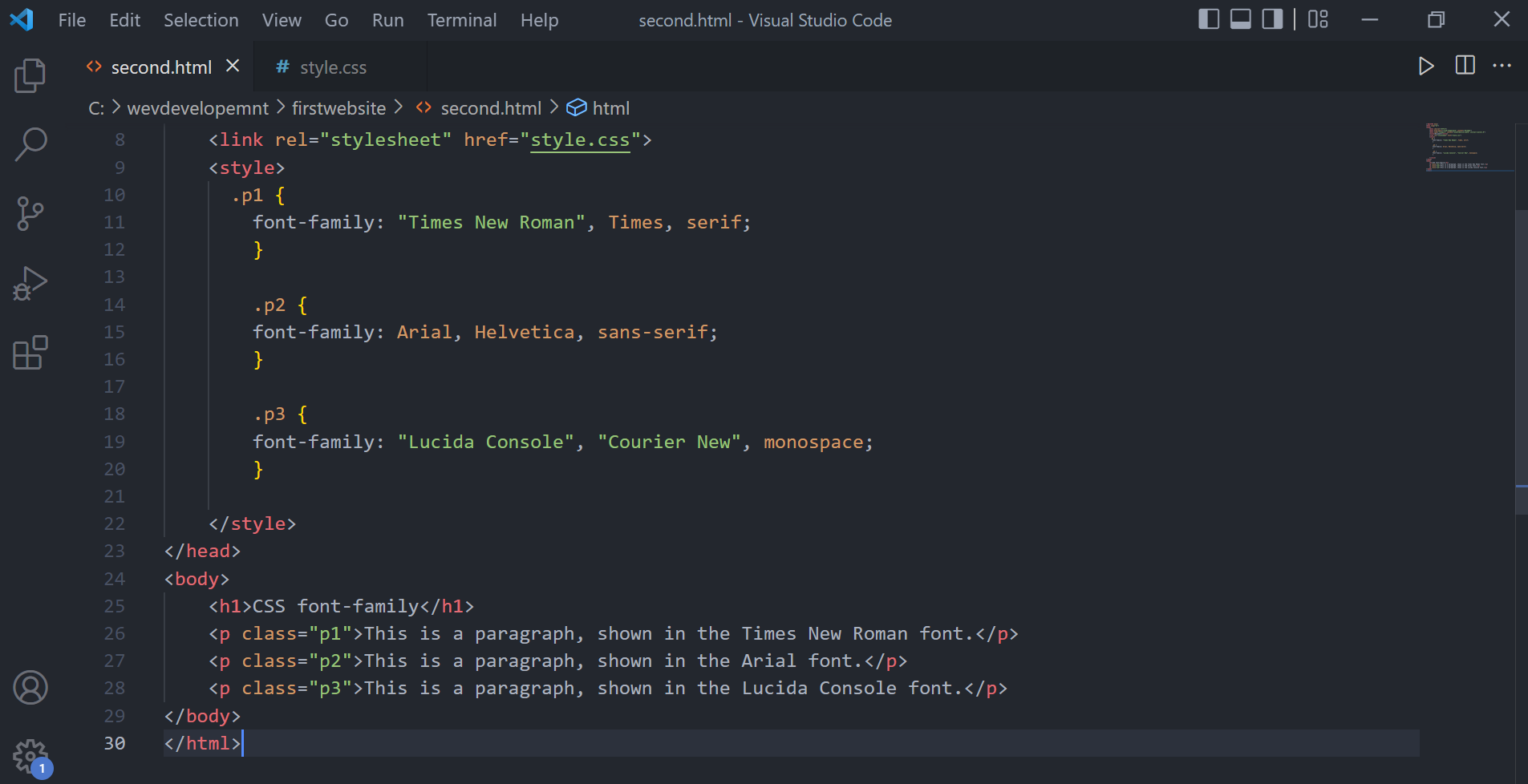
Task: Click the Helvetica font name
Action: tap(525, 332)
